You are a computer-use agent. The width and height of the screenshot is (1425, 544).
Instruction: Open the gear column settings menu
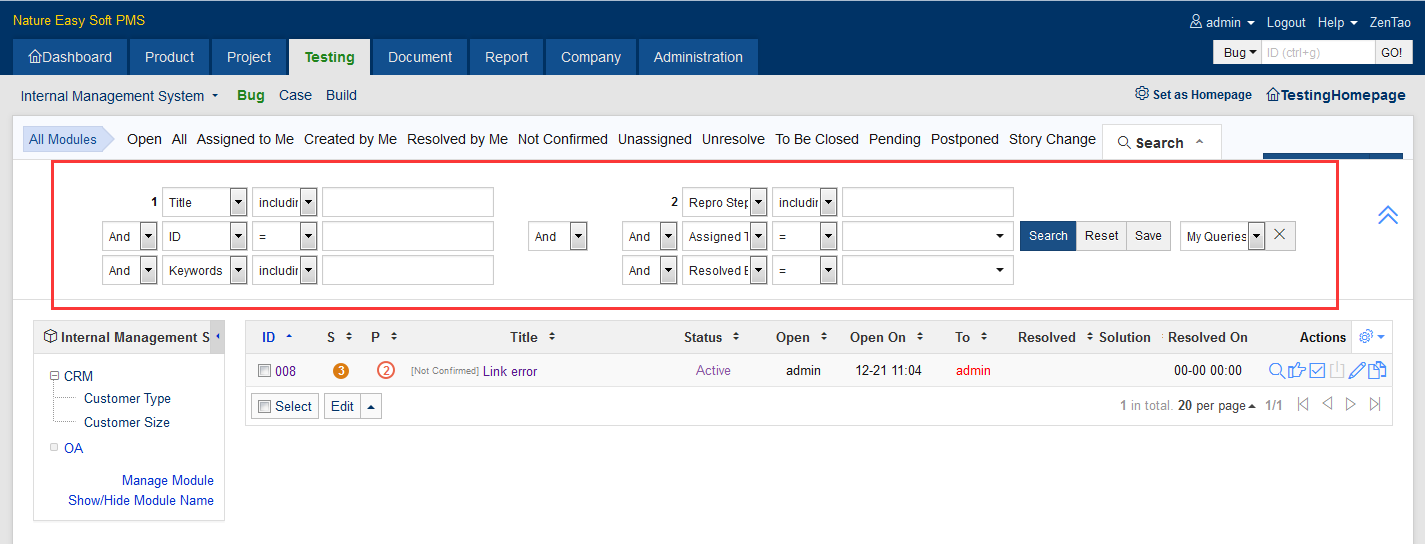click(x=1371, y=337)
